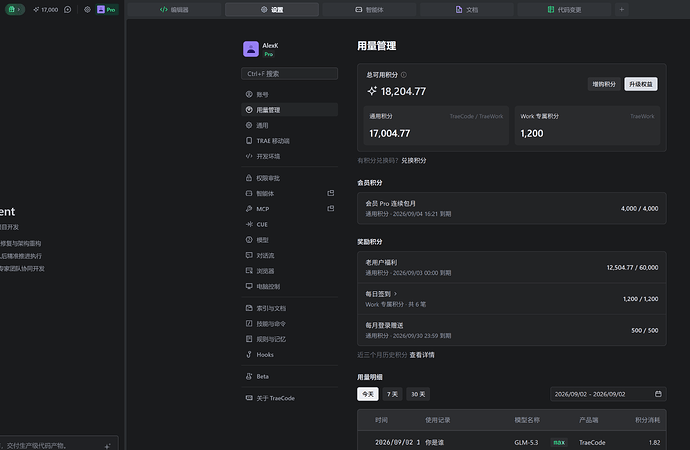690x450 pixels.
Task: Open the MCP settings page
Action: click(x=289, y=209)
